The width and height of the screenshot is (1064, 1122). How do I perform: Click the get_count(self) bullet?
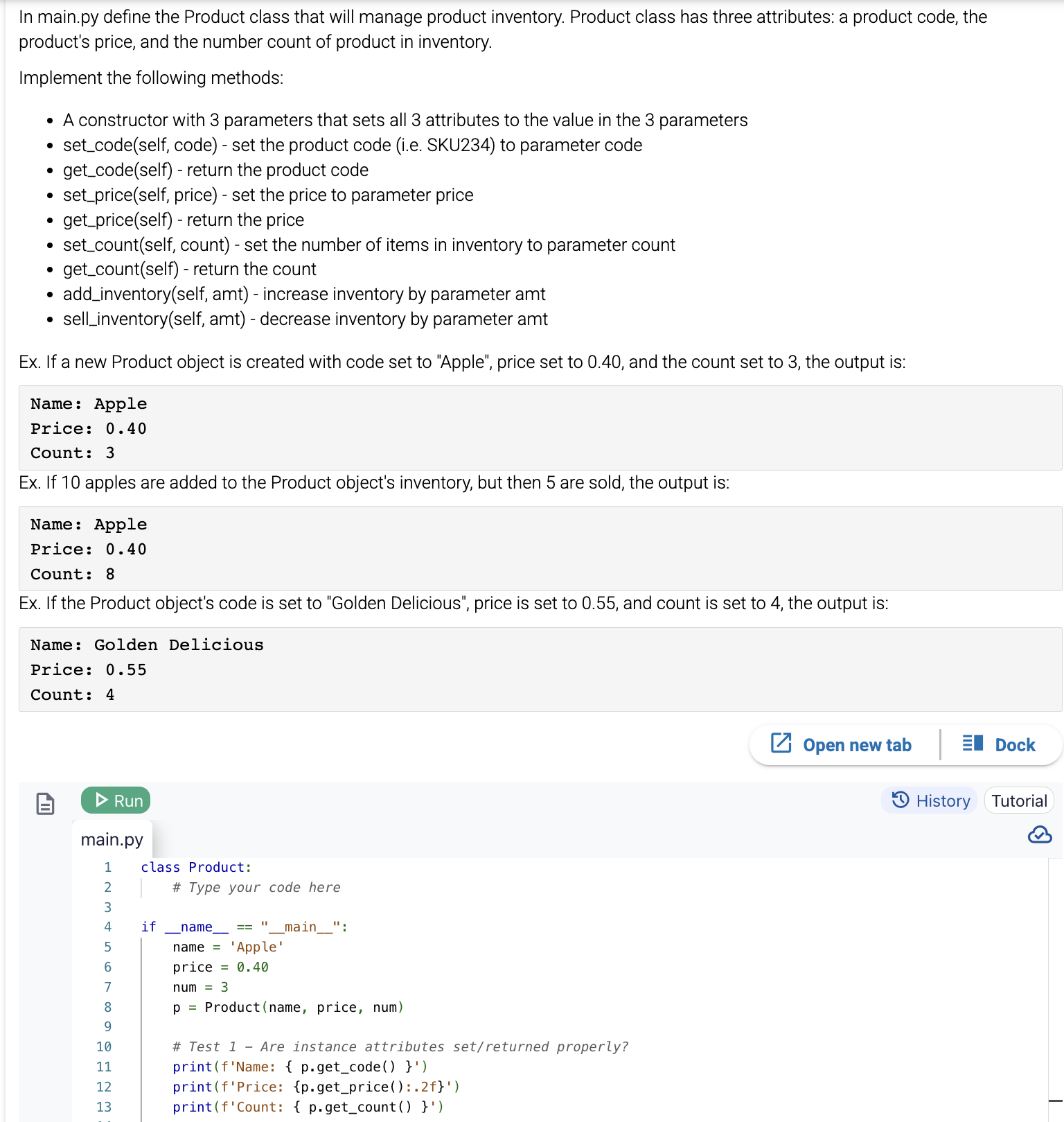[190, 269]
